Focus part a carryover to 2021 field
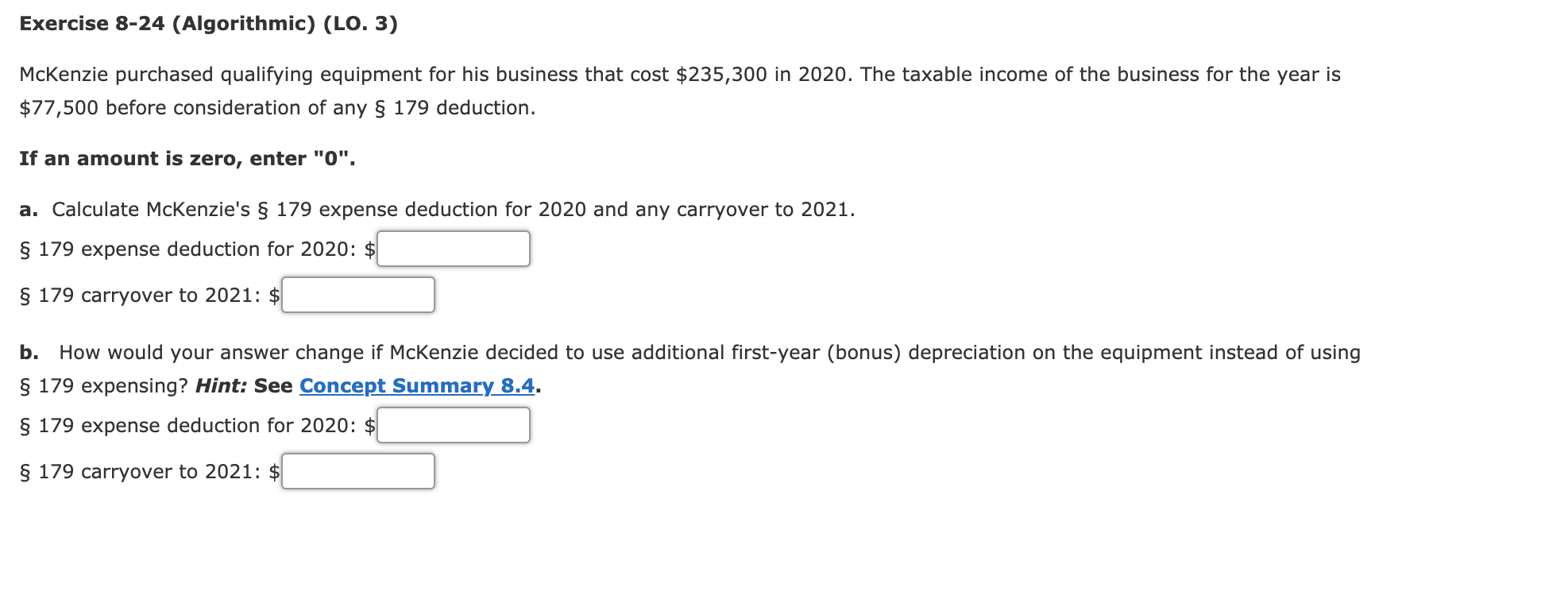1568x607 pixels. 358,295
